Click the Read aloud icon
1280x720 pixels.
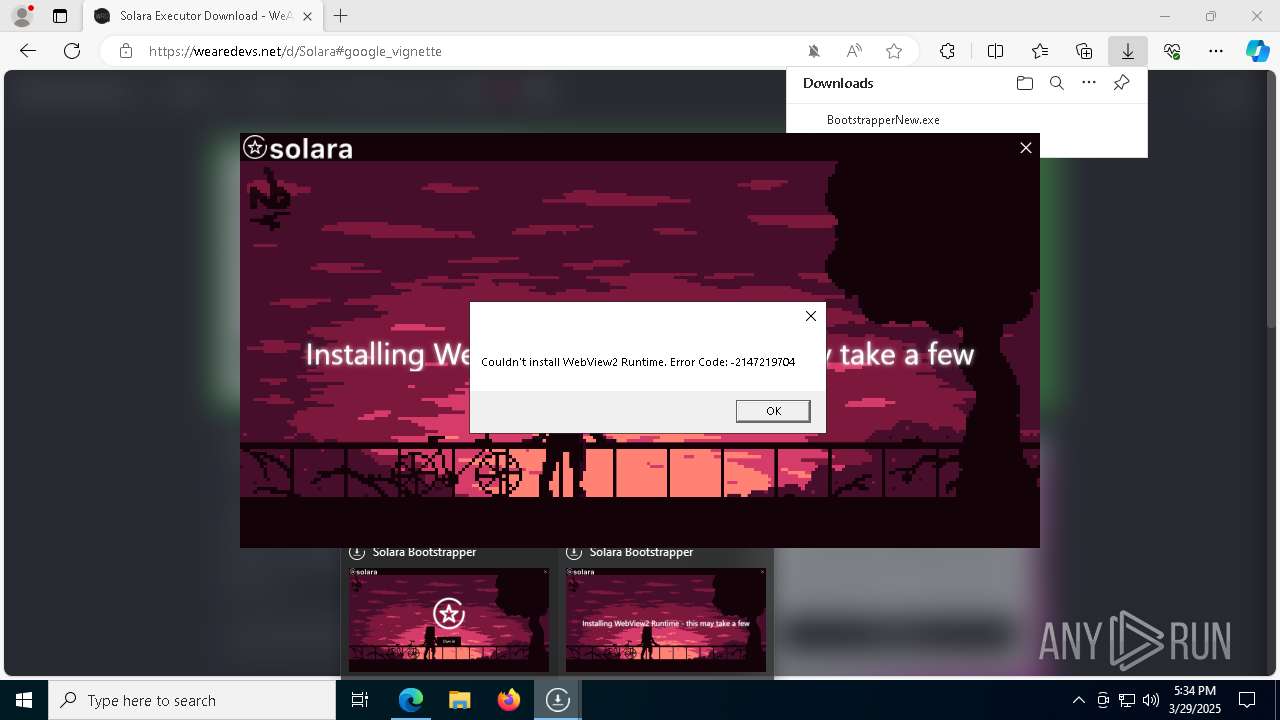(854, 51)
